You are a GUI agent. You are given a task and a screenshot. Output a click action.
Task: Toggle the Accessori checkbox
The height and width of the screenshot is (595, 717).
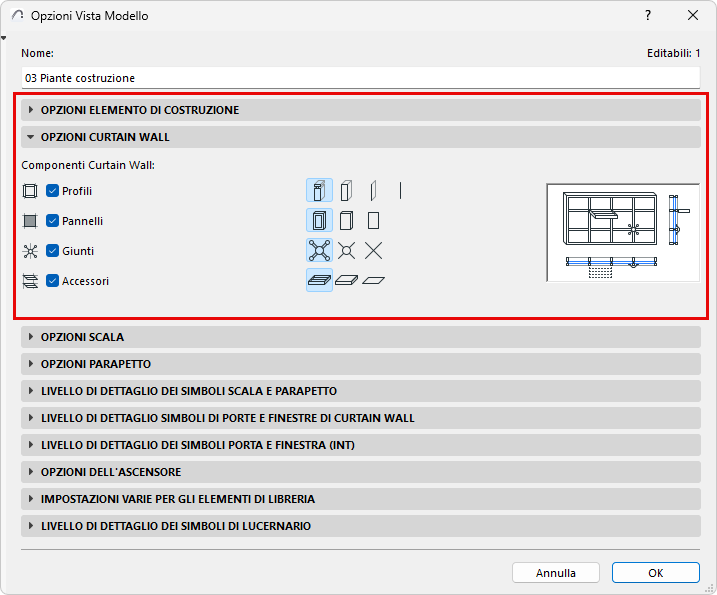(x=53, y=281)
